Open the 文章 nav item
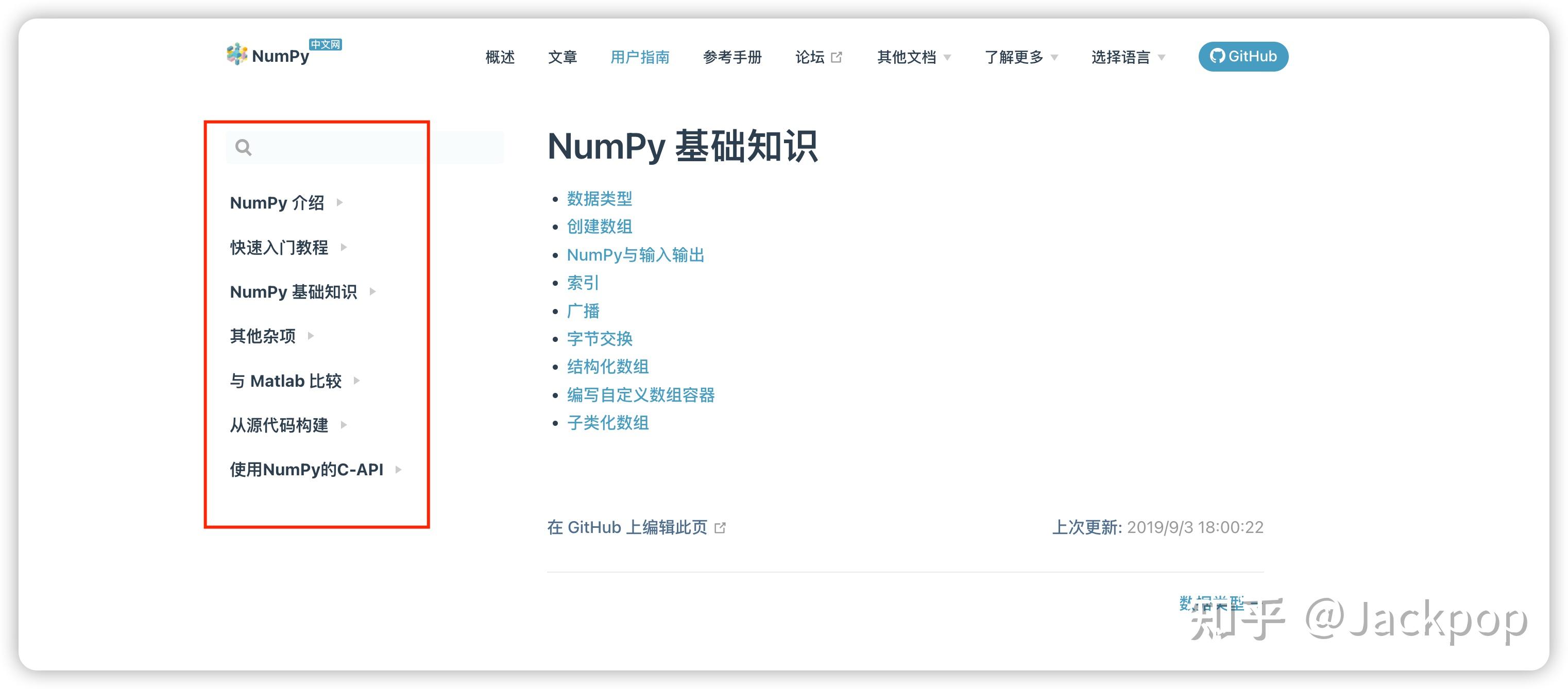Screen dimensions: 1568x689 coord(562,57)
